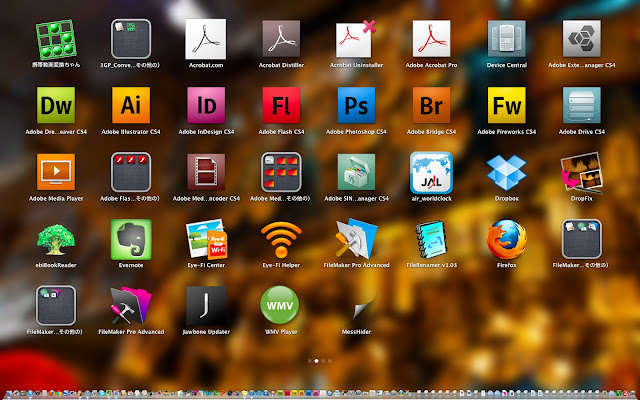
Task: Open Device Central
Action: click(507, 39)
